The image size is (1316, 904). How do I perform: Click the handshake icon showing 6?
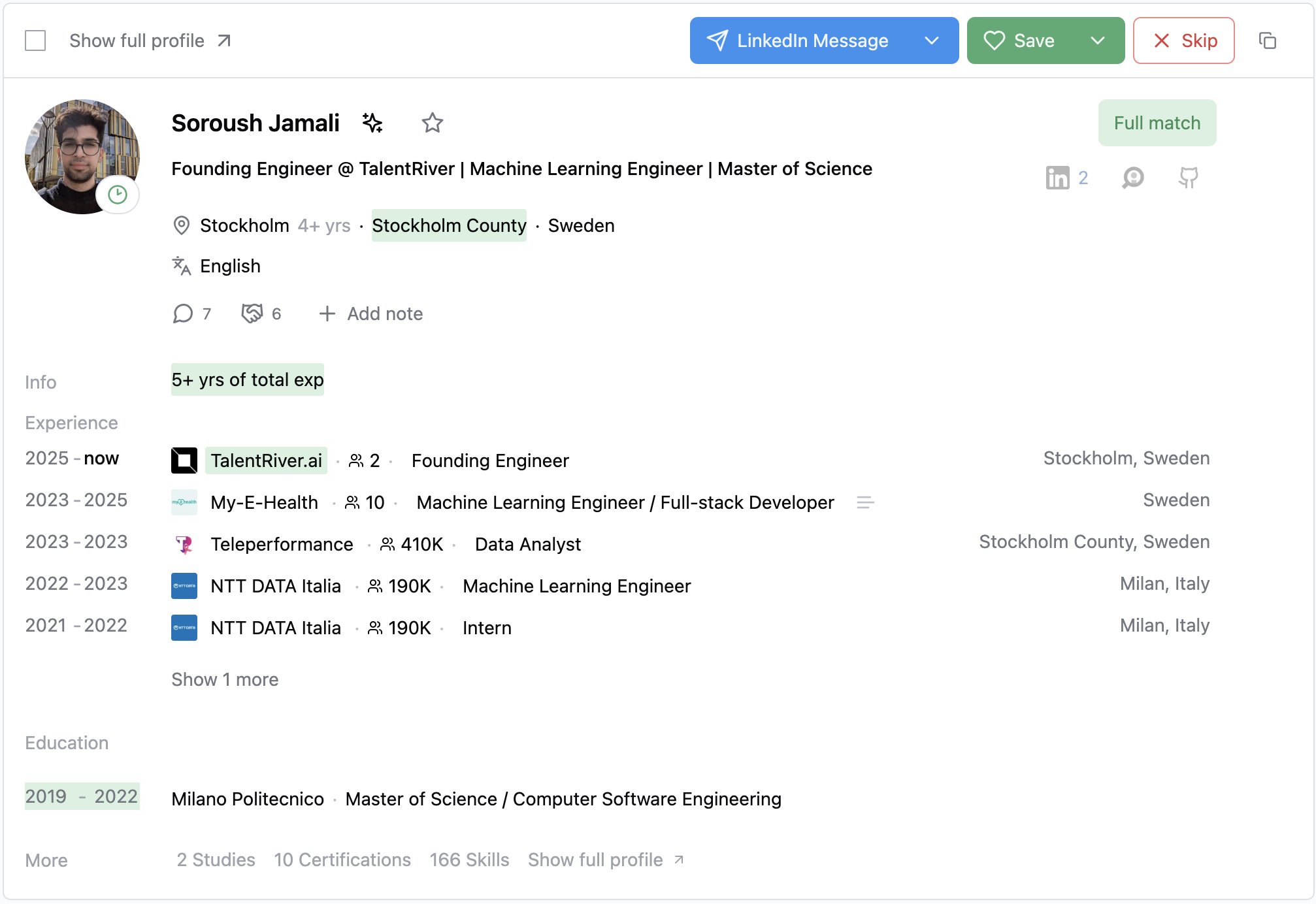pos(252,314)
